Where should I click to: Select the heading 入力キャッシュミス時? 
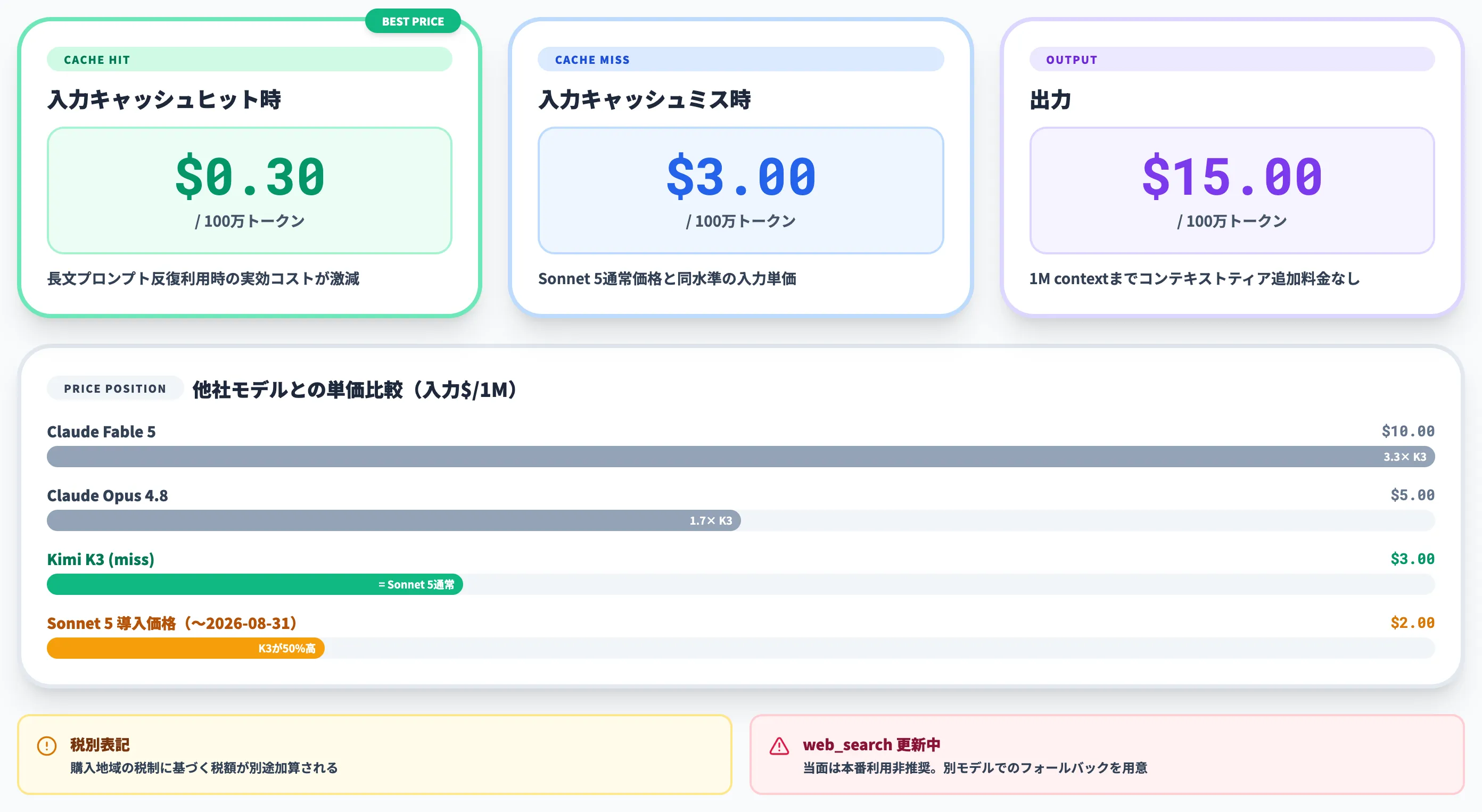coord(644,100)
